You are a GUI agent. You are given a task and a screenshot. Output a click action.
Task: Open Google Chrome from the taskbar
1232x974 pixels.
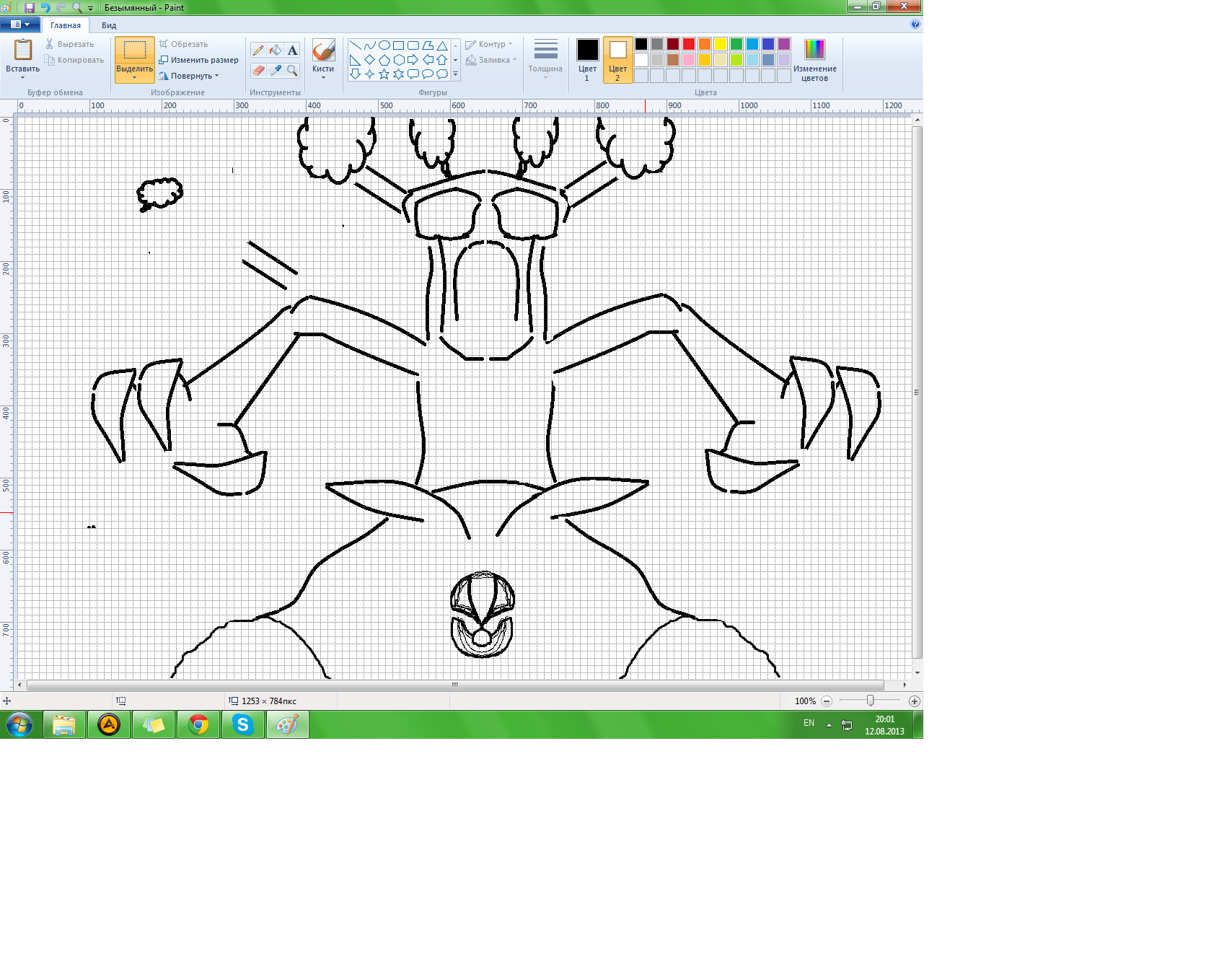198,724
